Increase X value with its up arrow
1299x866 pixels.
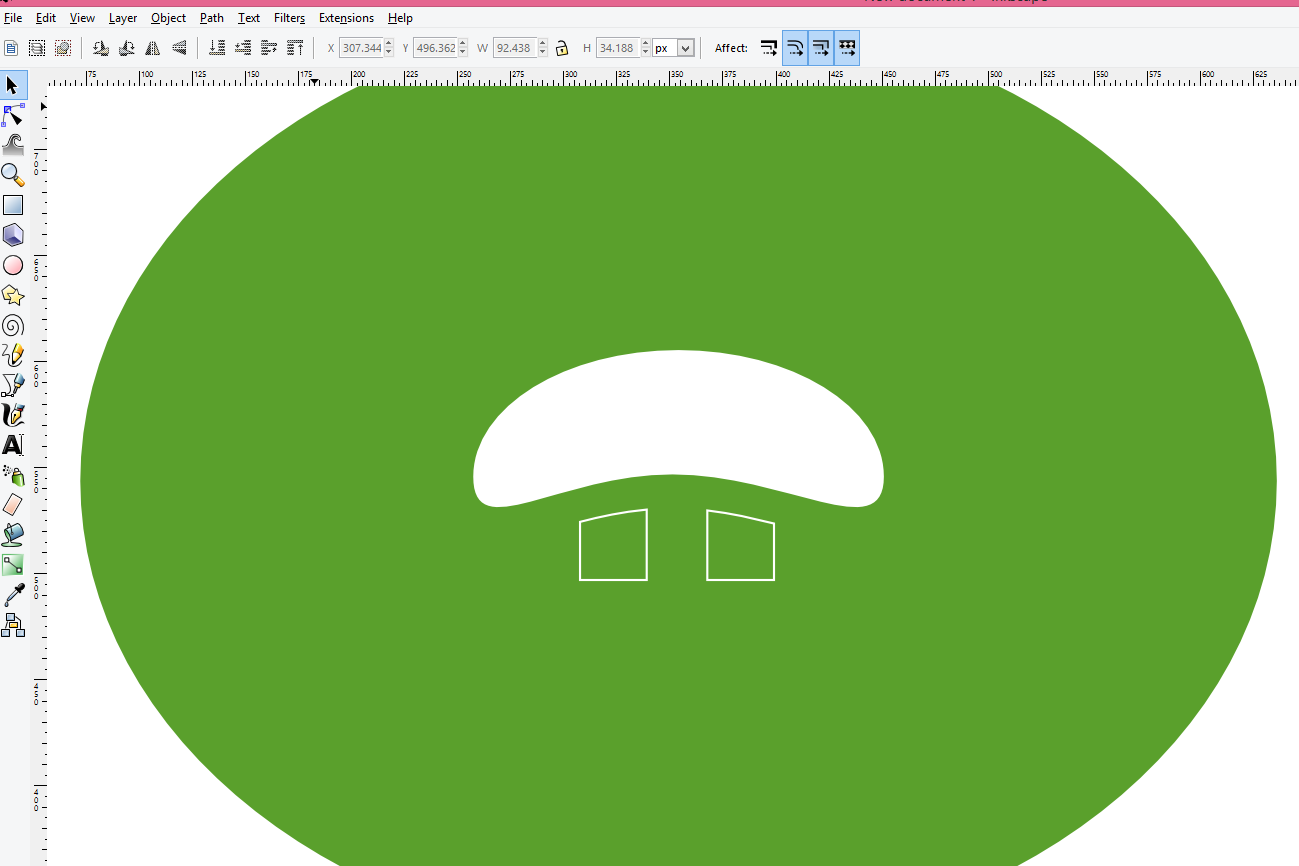pos(389,43)
